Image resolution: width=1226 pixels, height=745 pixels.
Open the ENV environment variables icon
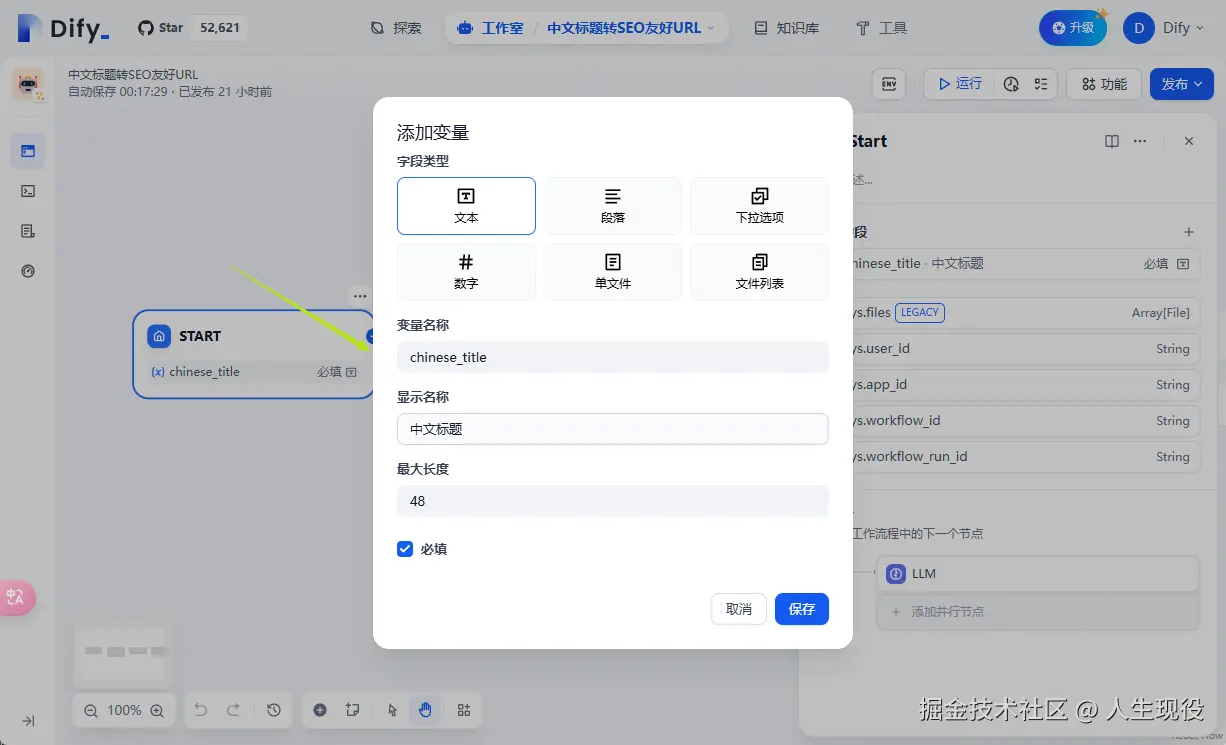888,84
